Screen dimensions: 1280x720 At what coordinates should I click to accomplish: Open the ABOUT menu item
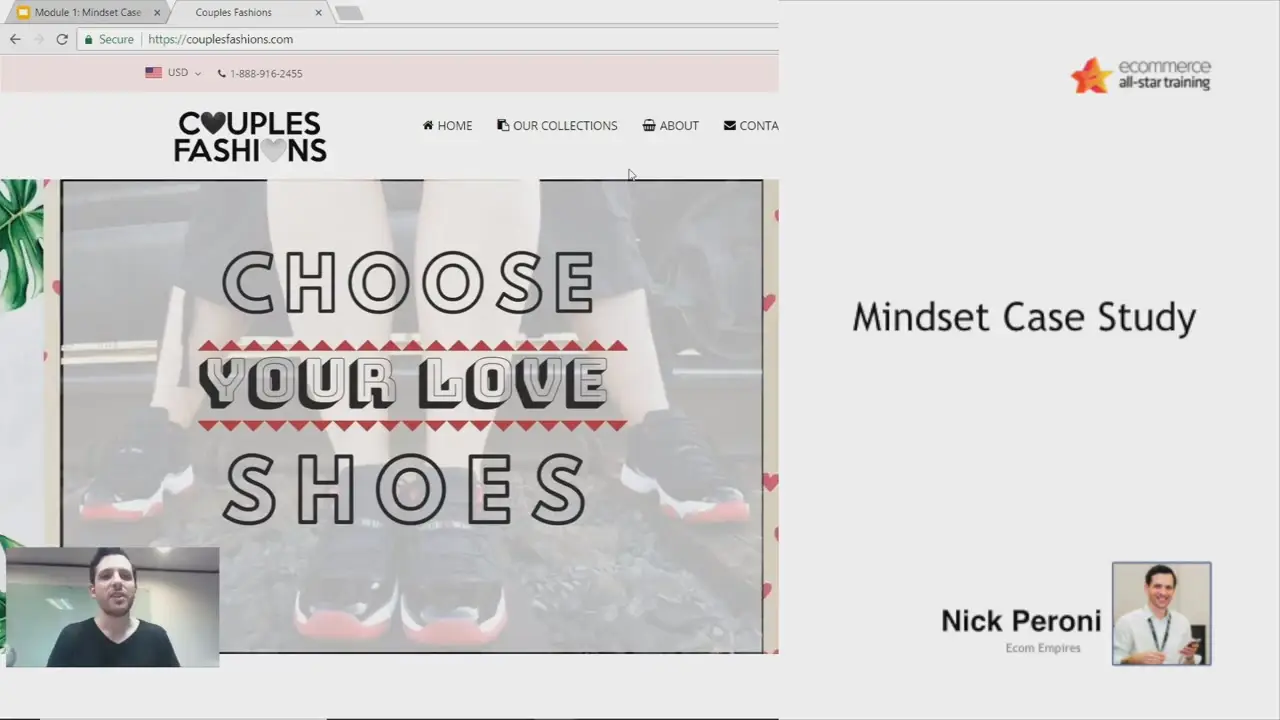coord(670,126)
